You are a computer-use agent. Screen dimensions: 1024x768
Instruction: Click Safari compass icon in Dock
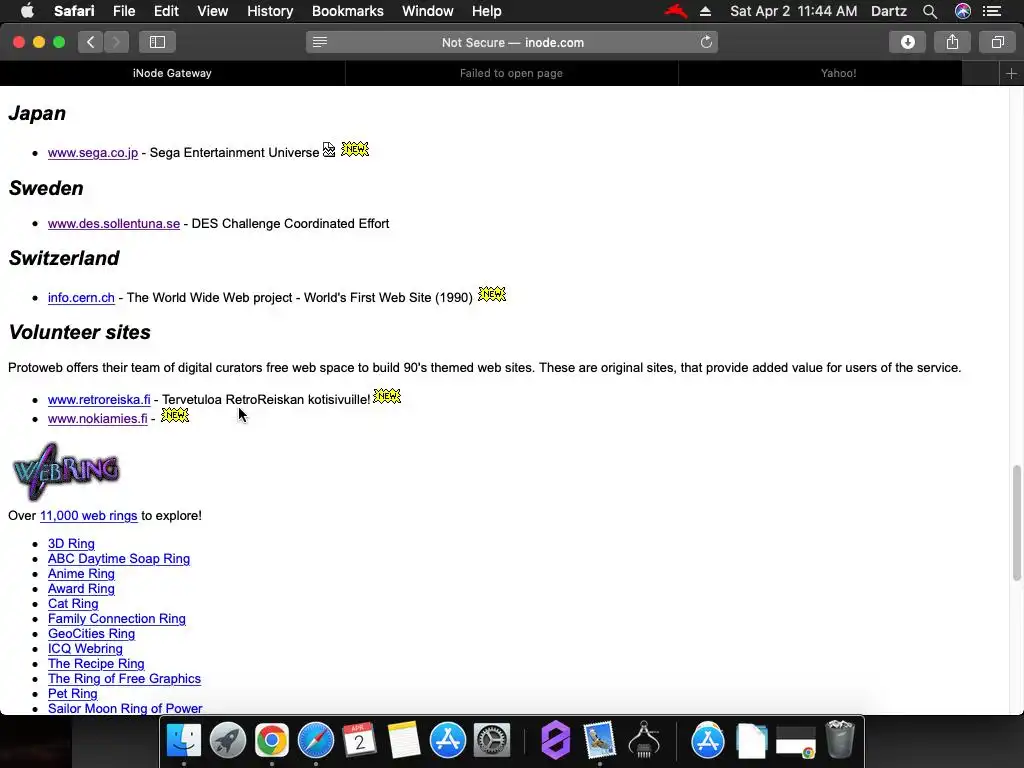point(315,741)
